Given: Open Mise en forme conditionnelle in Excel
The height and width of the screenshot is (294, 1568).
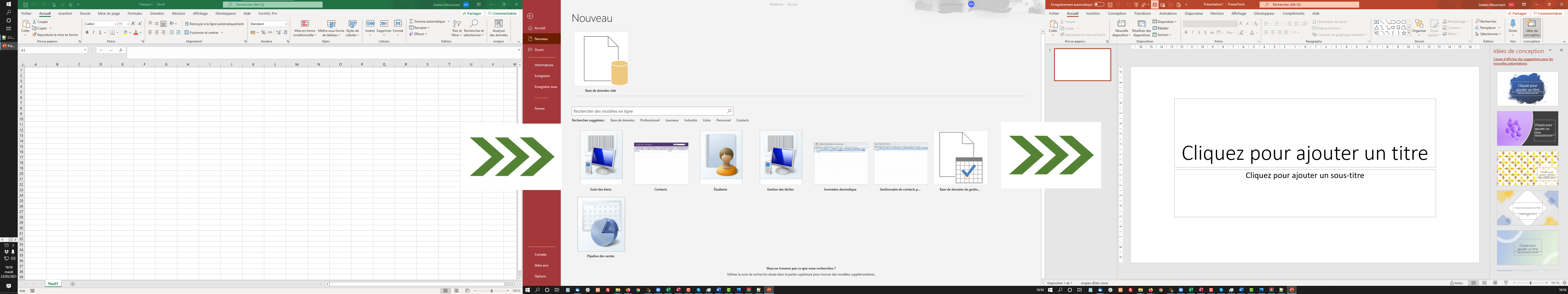Looking at the screenshot, I should point(305,29).
